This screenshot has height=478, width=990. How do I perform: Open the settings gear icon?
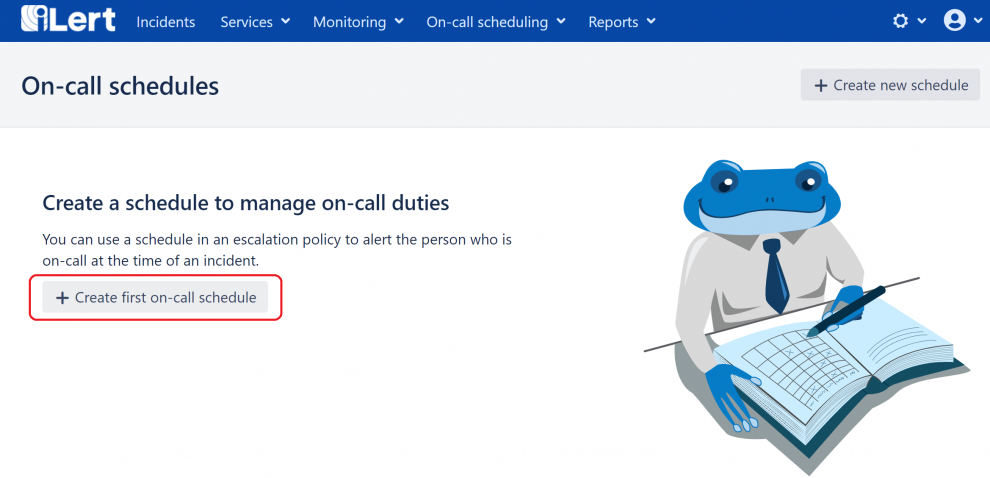coord(900,21)
